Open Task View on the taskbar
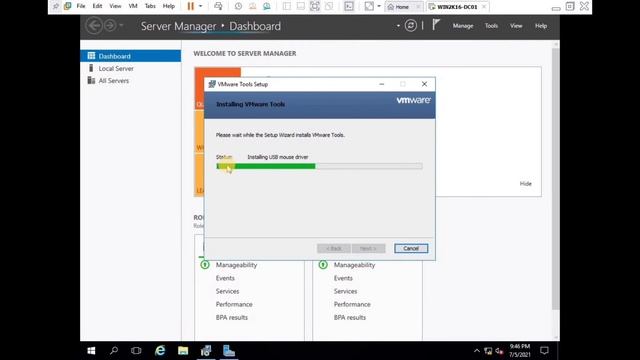This screenshot has height=360, width=640. coord(136,351)
